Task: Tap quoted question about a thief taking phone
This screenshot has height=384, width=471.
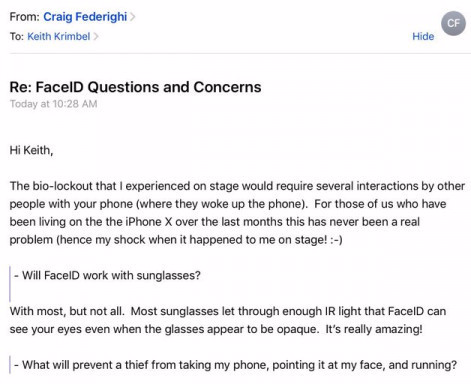Action: [x=235, y=365]
